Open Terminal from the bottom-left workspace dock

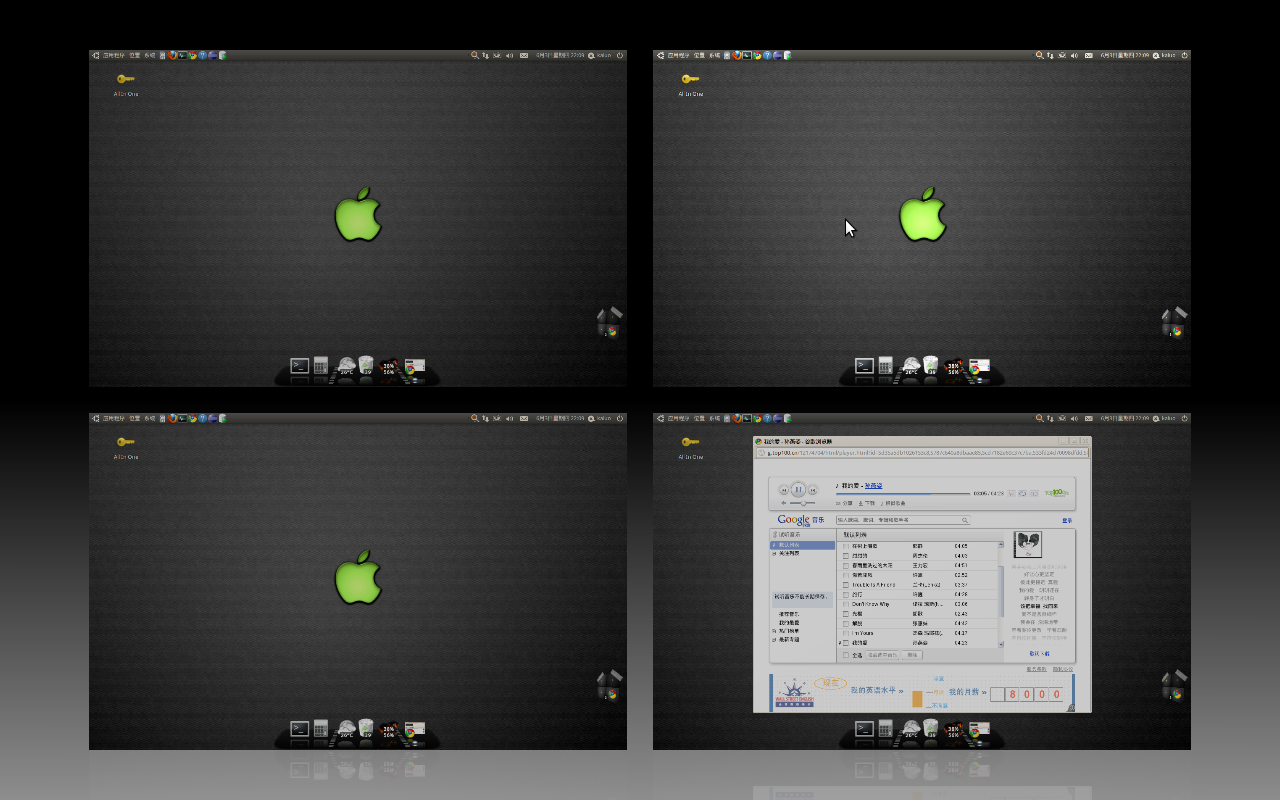[299, 729]
